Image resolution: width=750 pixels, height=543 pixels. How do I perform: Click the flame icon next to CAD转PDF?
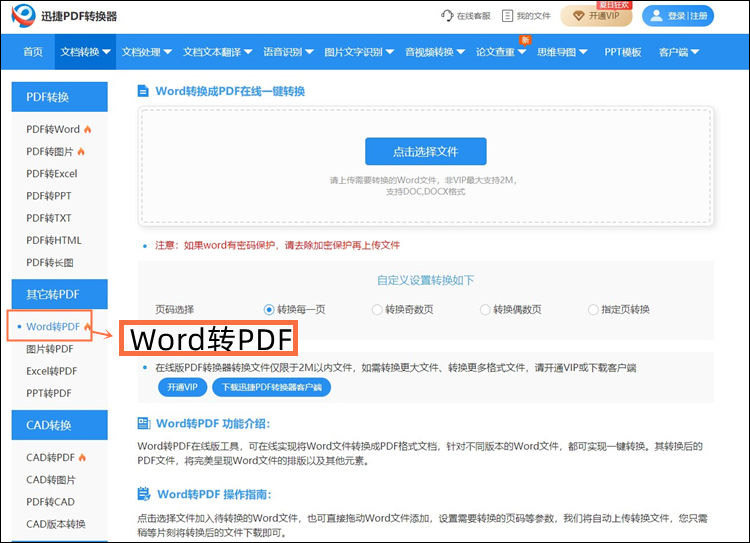tap(82, 457)
